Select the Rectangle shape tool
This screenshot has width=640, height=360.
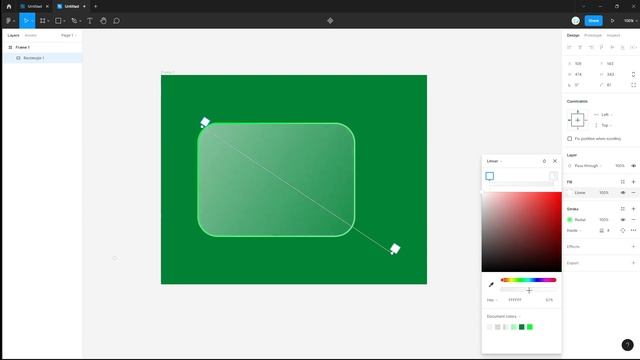[x=58, y=20]
